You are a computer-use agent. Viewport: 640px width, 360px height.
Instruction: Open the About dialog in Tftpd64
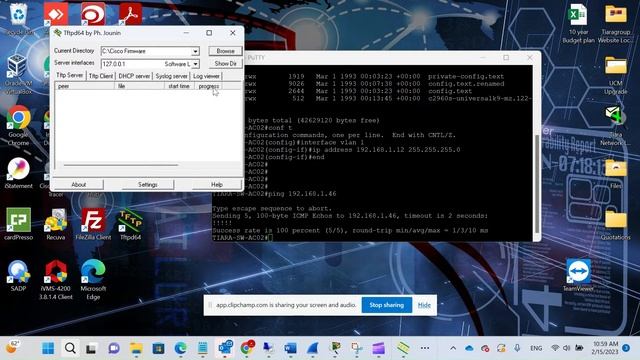coord(78,184)
